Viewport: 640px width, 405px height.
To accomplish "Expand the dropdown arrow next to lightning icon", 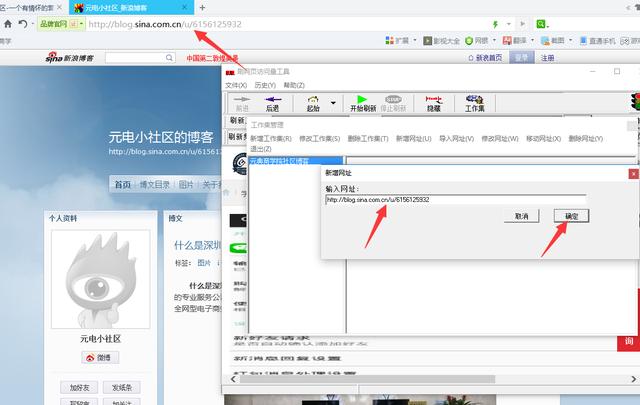I will point(509,24).
